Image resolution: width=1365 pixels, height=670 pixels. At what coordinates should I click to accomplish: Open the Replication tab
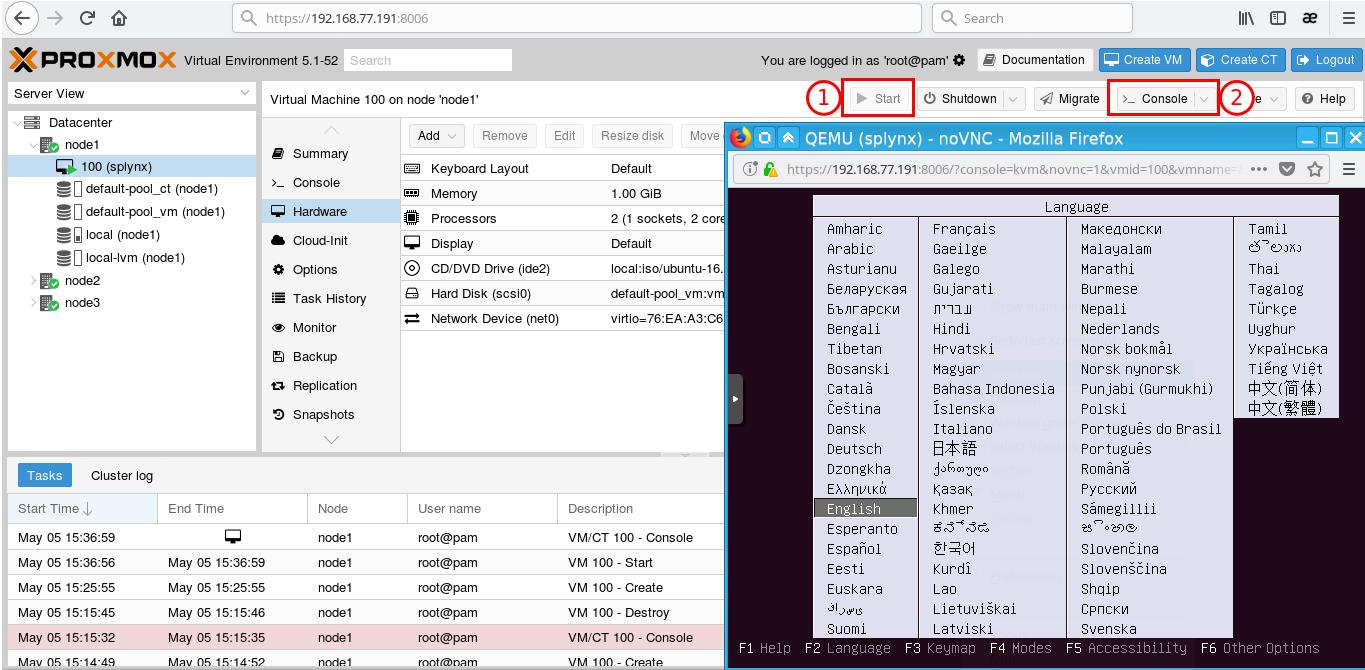pyautogui.click(x=330, y=386)
